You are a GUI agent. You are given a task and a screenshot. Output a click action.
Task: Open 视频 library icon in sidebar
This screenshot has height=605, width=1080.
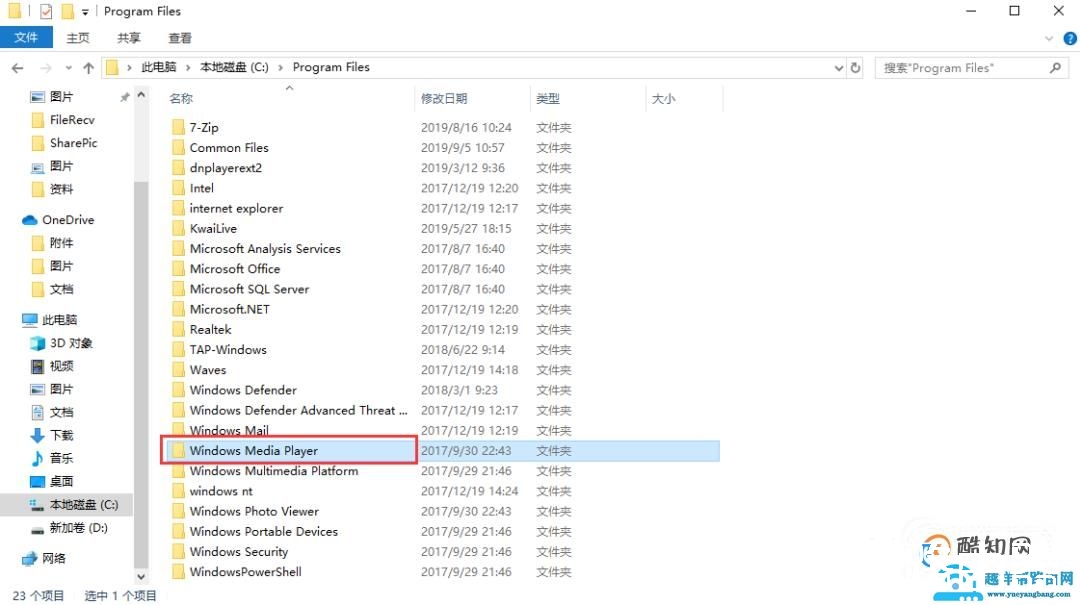pos(37,366)
